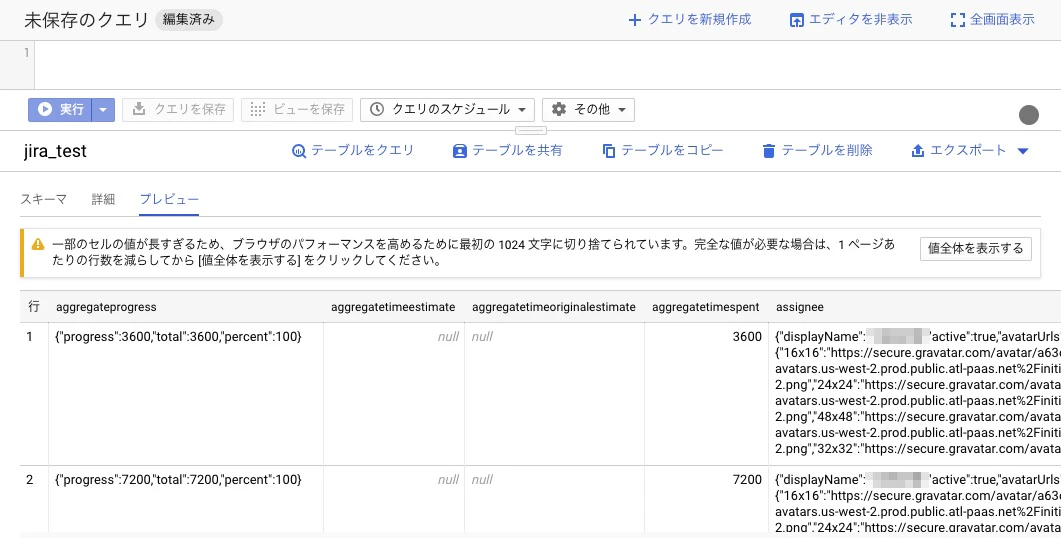Screen dimensions: 1061x538
Task: Click the gray circle status indicator
Action: pyautogui.click(x=1029, y=115)
